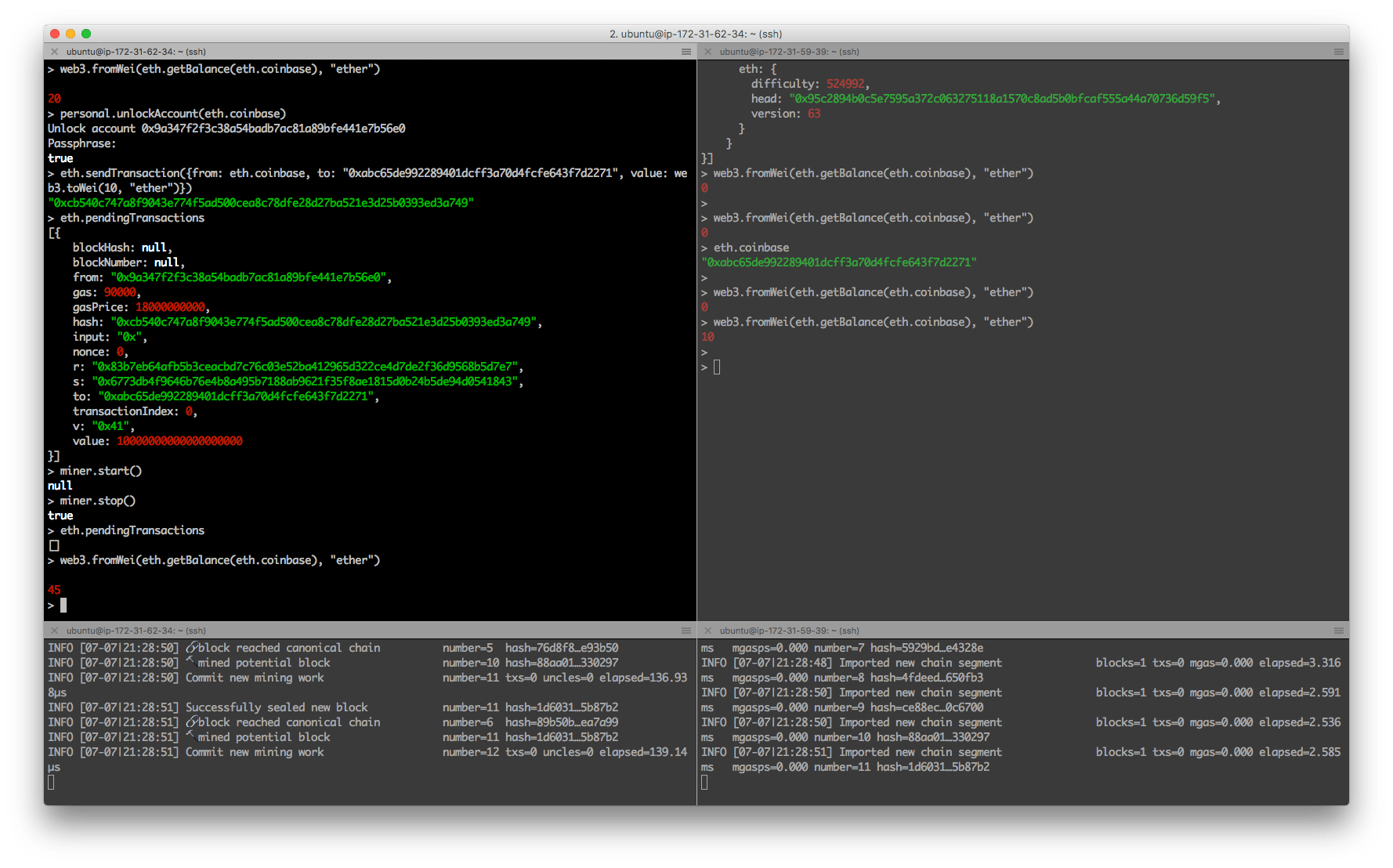
Task: Click the green zoom window button
Action: (86, 34)
